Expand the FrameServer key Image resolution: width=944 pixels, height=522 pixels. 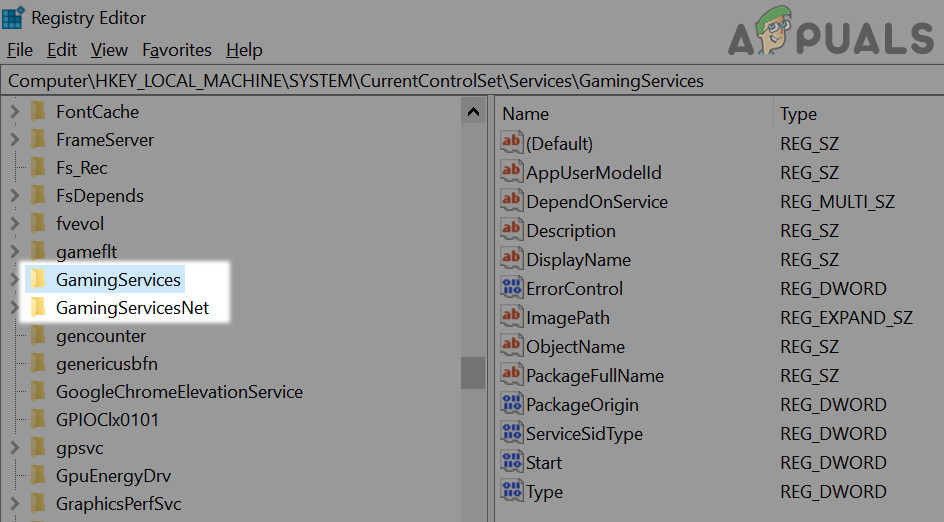tap(15, 140)
